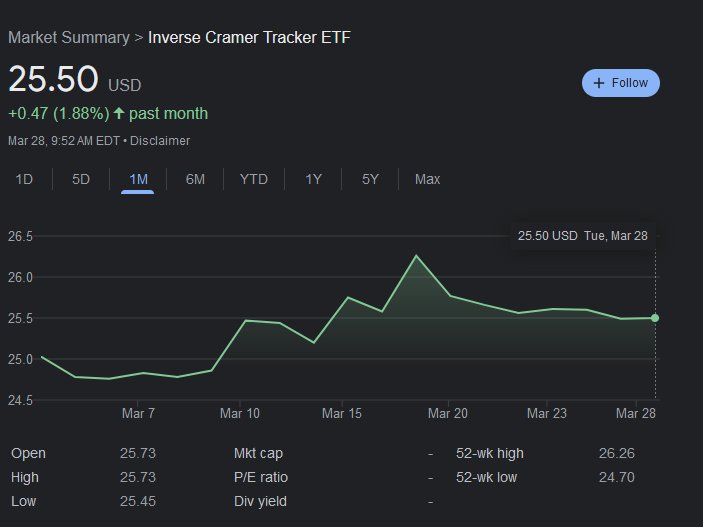703x527 pixels.
Task: Click the green up arrow icon
Action: 119,113
